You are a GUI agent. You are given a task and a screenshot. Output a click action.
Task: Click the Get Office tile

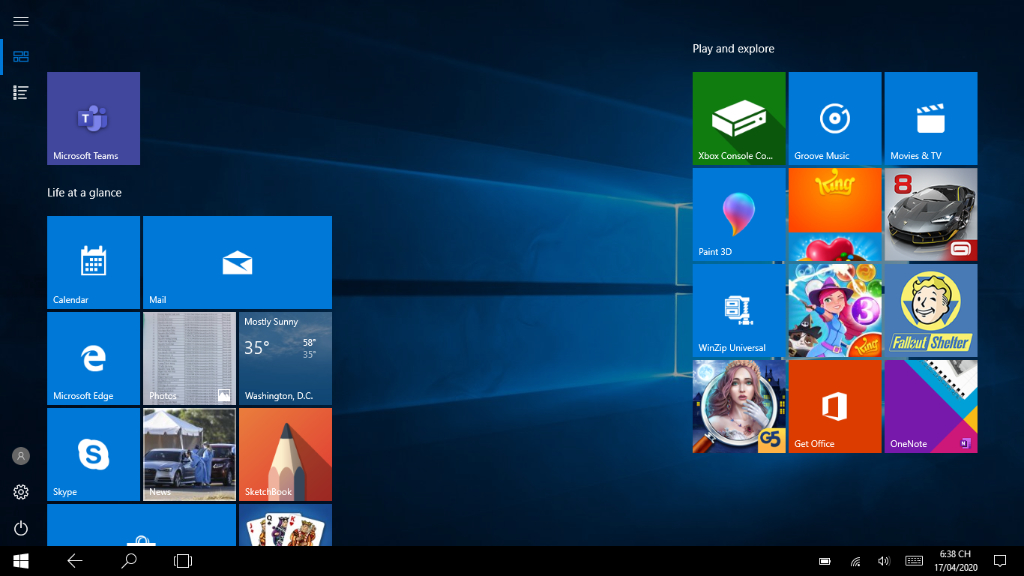pos(835,406)
